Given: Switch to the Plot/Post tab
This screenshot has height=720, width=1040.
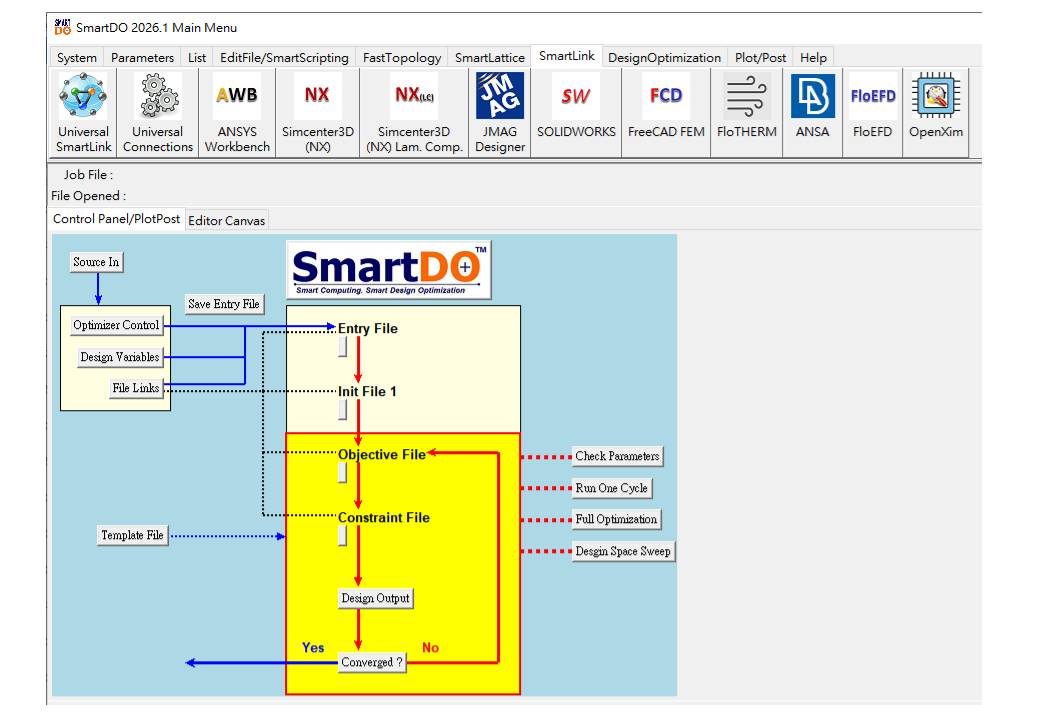Looking at the screenshot, I should [x=760, y=58].
